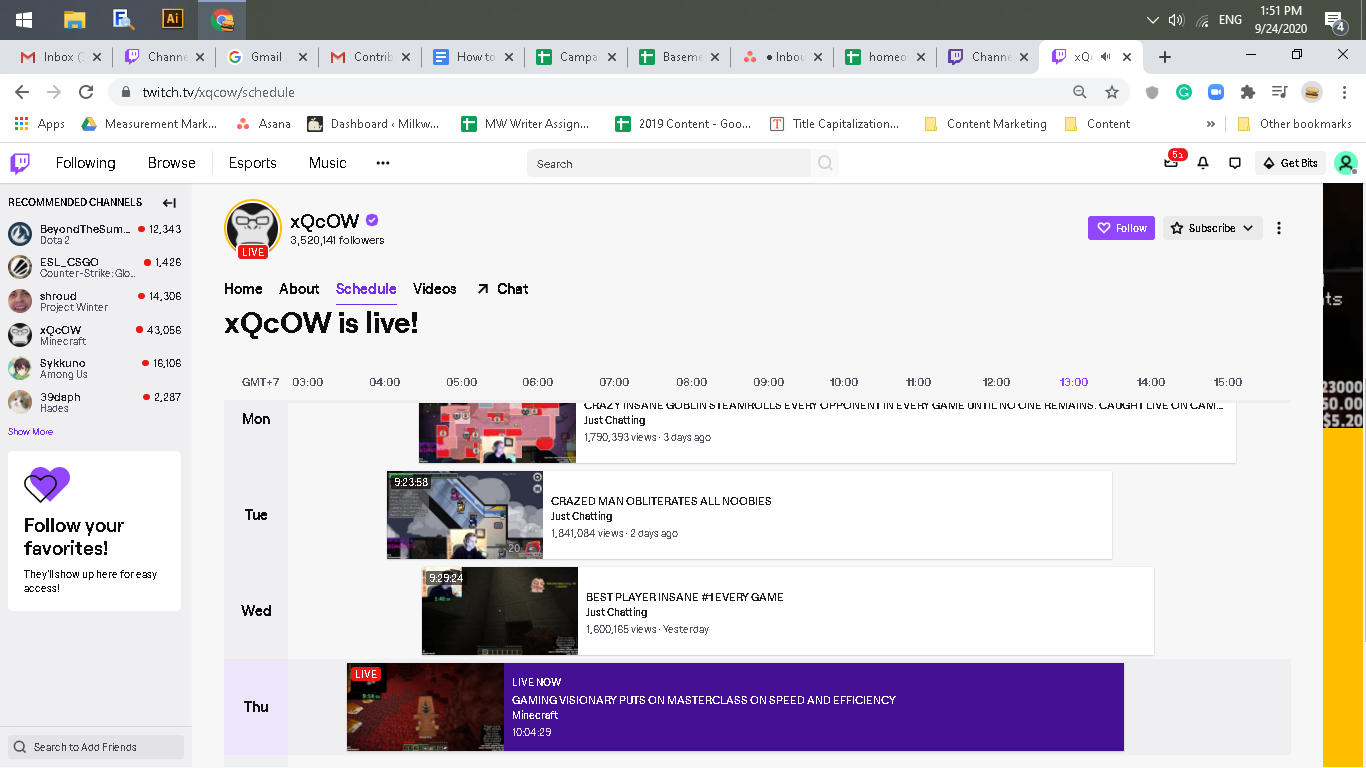Screen dimensions: 1366x768
Task: Expand the hidden bookmarks chevron
Action: pos(1211,124)
